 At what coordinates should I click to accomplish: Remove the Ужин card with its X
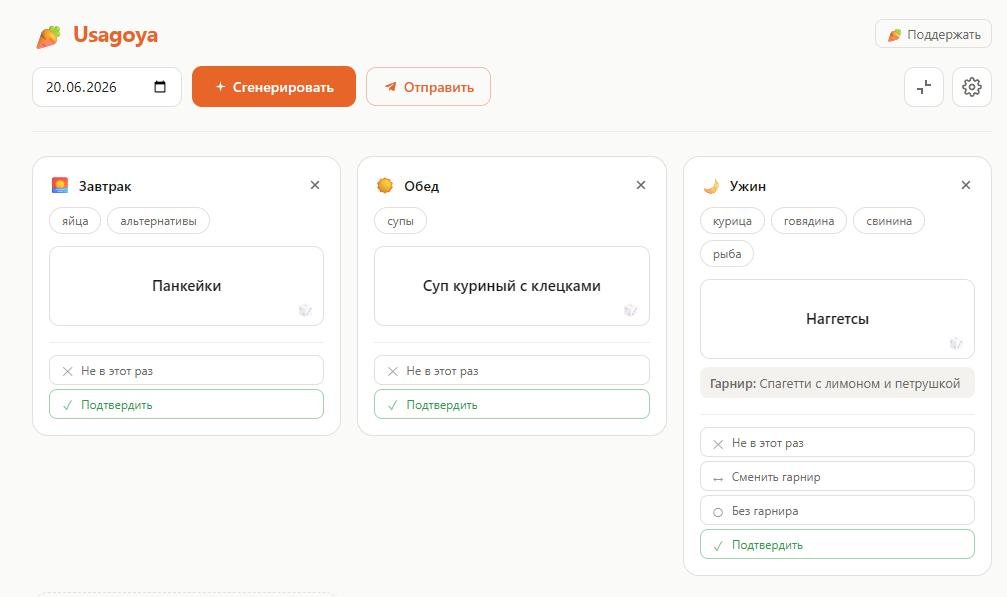click(965, 185)
